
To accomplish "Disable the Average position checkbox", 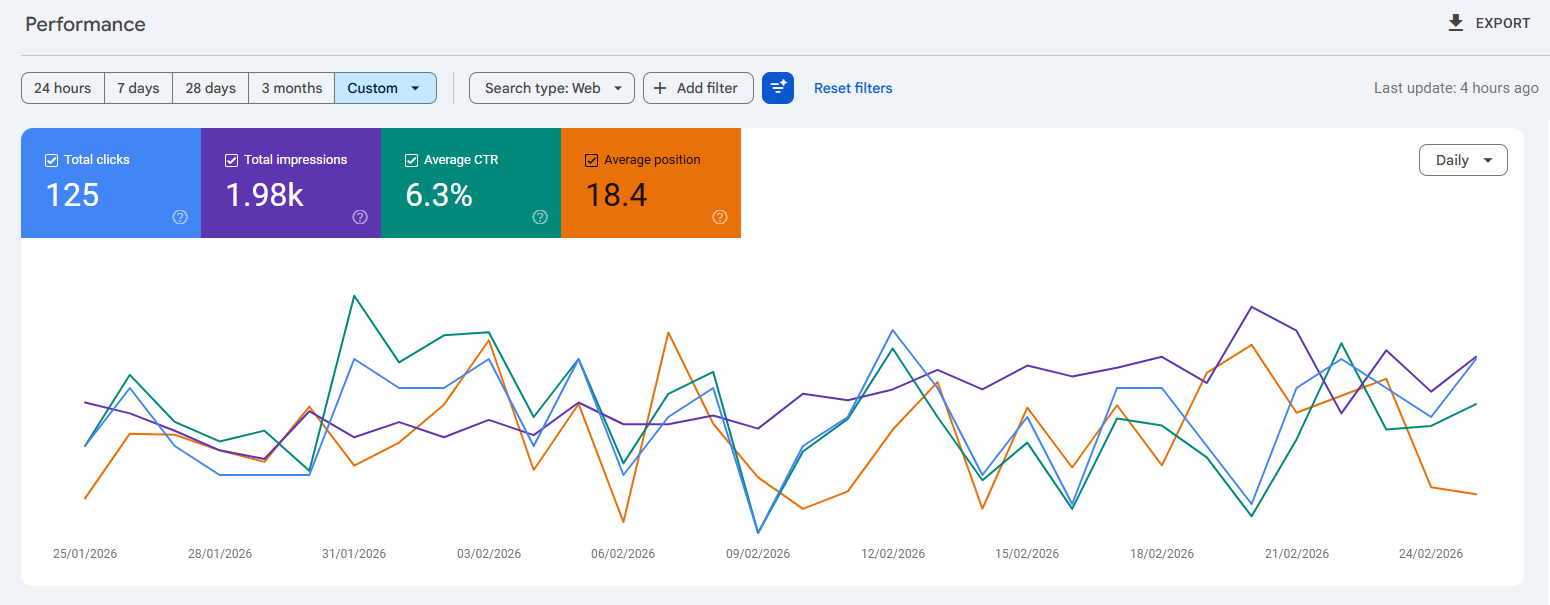I will (591, 160).
